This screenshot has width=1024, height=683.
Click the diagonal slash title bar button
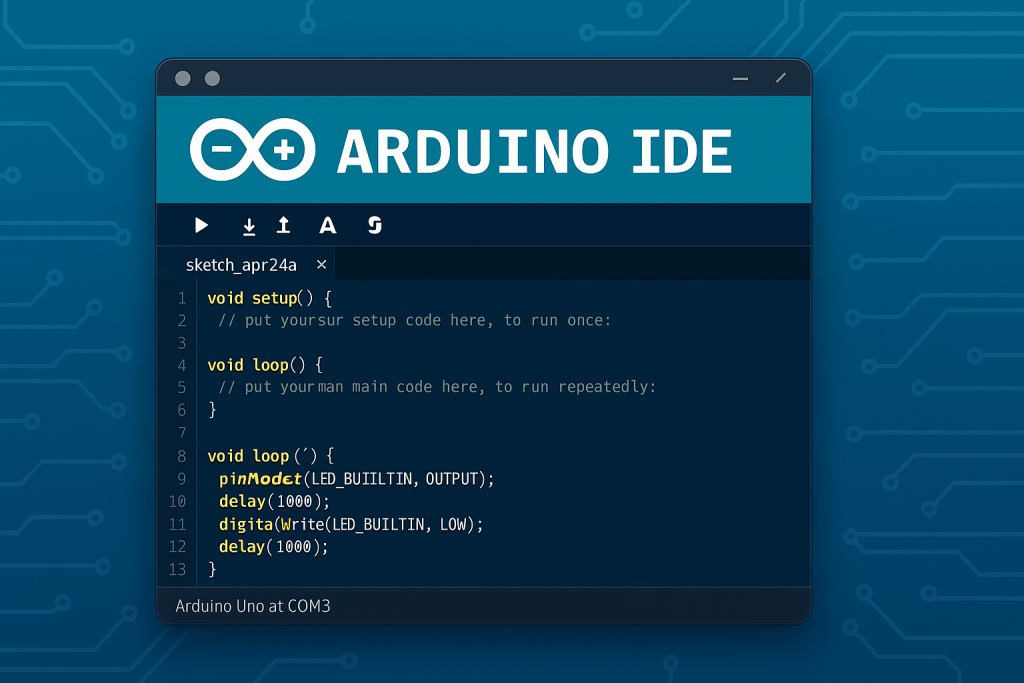coord(781,78)
